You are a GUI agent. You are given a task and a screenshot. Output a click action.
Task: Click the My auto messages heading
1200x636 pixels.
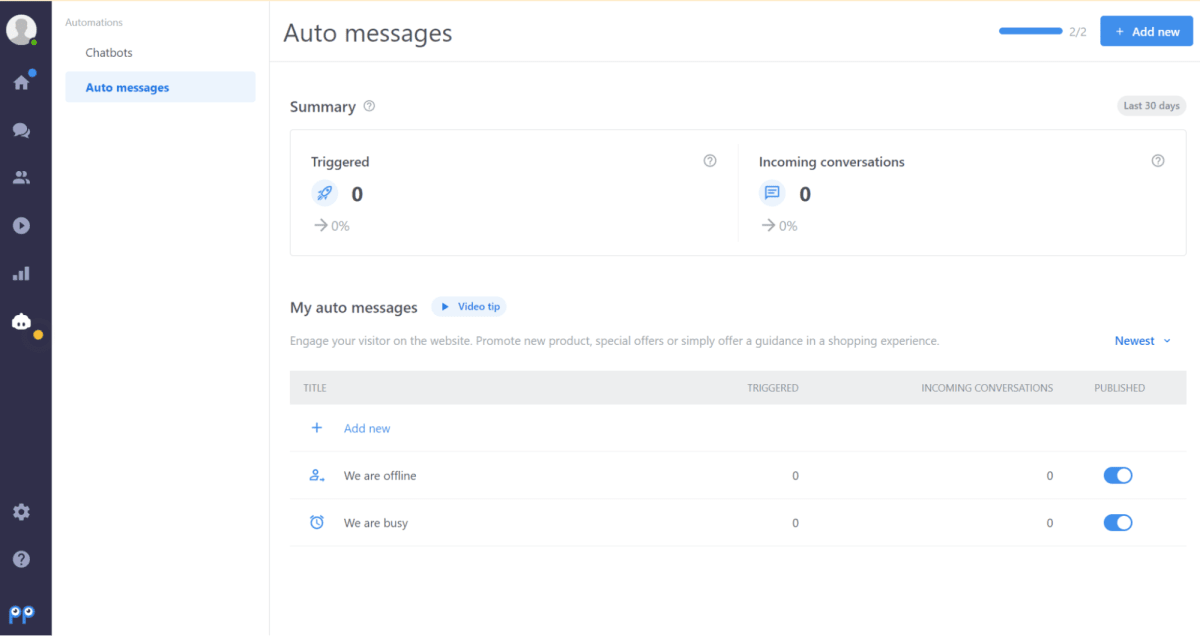point(354,307)
